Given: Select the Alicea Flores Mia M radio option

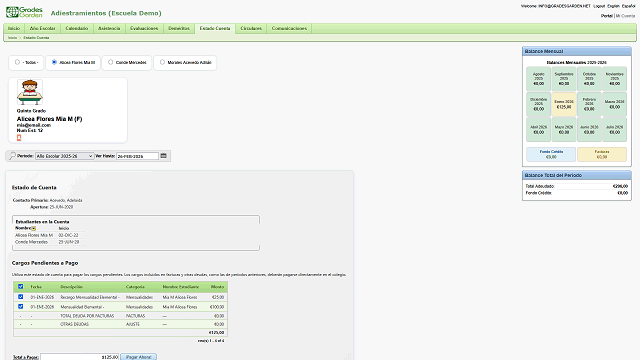Looking at the screenshot, I should click(54, 62).
